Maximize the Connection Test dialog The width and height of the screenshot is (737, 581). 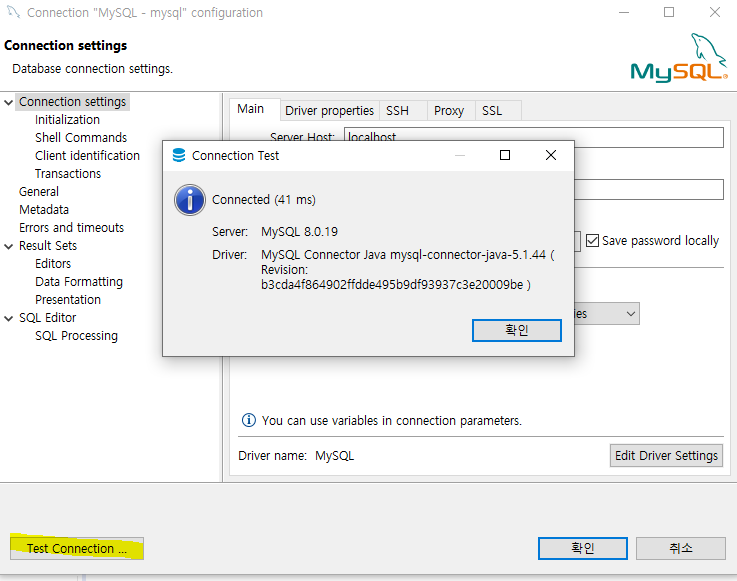(505, 155)
